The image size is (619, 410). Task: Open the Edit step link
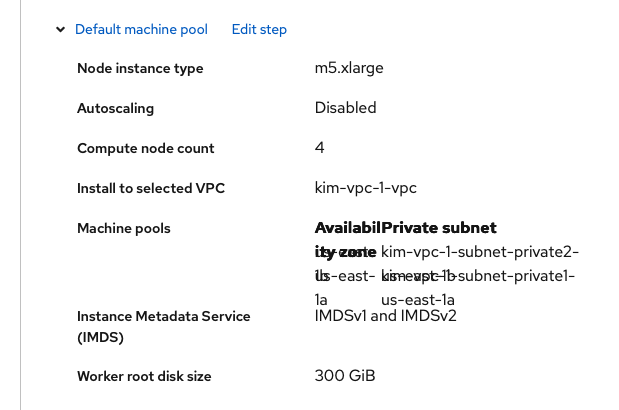259,30
